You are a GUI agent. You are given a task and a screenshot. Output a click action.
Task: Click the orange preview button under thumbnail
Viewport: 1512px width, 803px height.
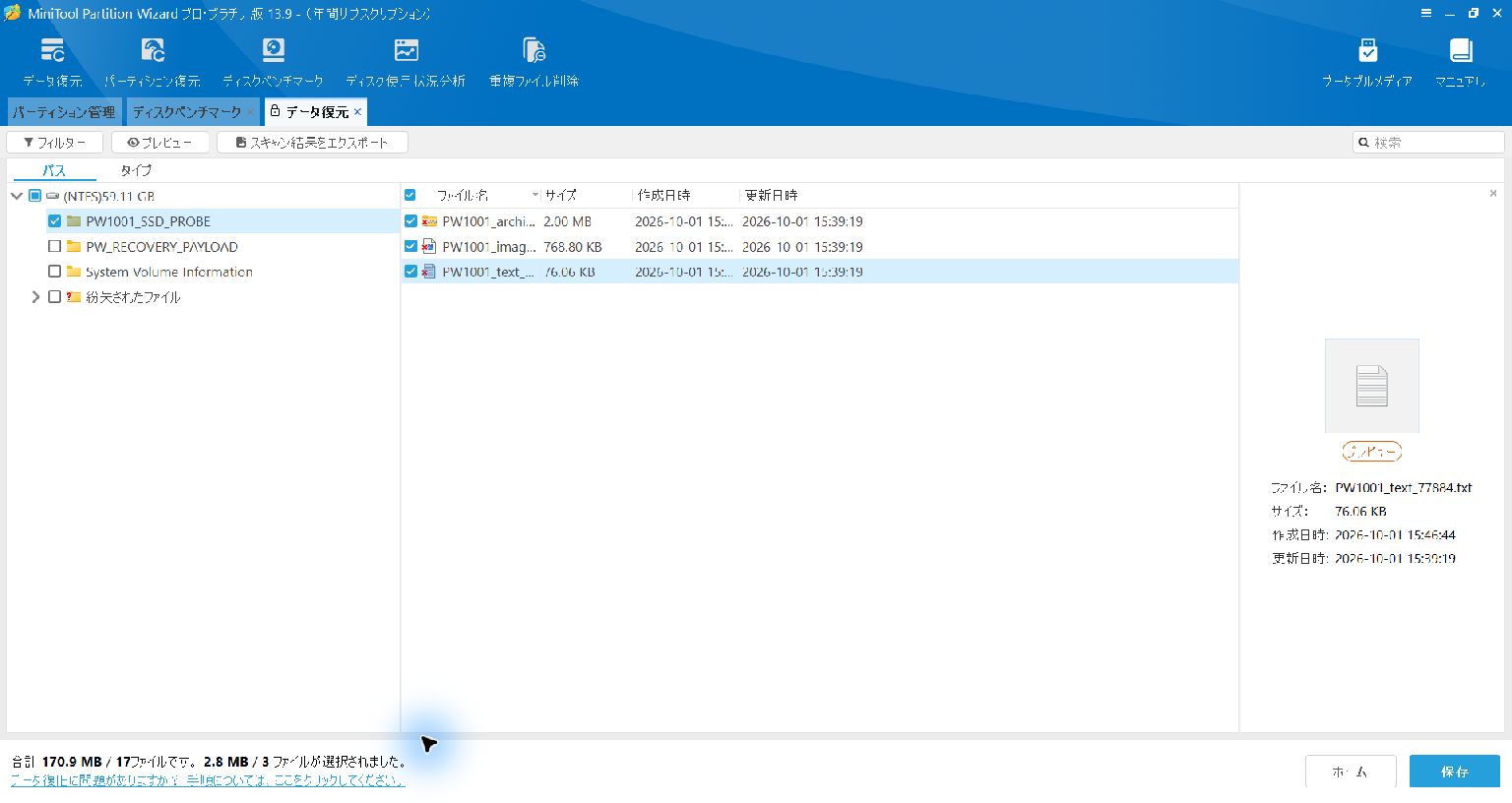[x=1372, y=452]
